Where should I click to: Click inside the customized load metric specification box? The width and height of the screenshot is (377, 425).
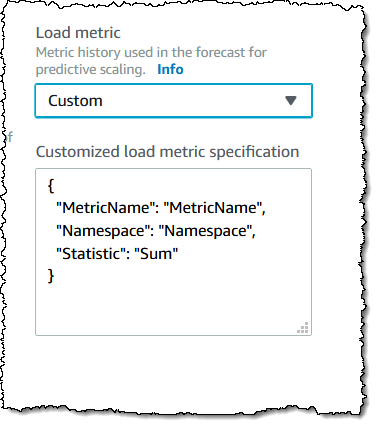173,252
